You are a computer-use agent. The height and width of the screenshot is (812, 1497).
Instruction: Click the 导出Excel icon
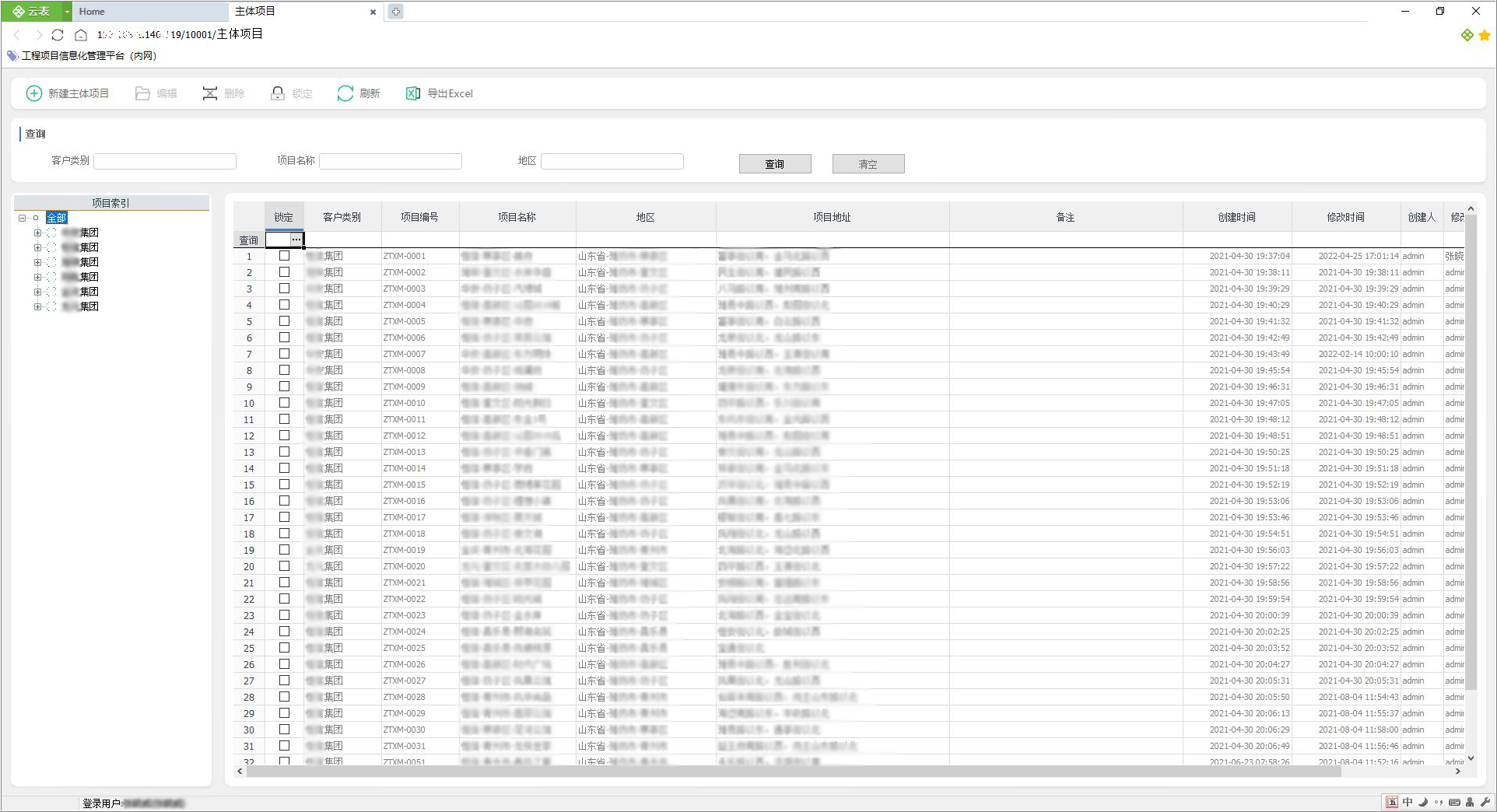[413, 93]
